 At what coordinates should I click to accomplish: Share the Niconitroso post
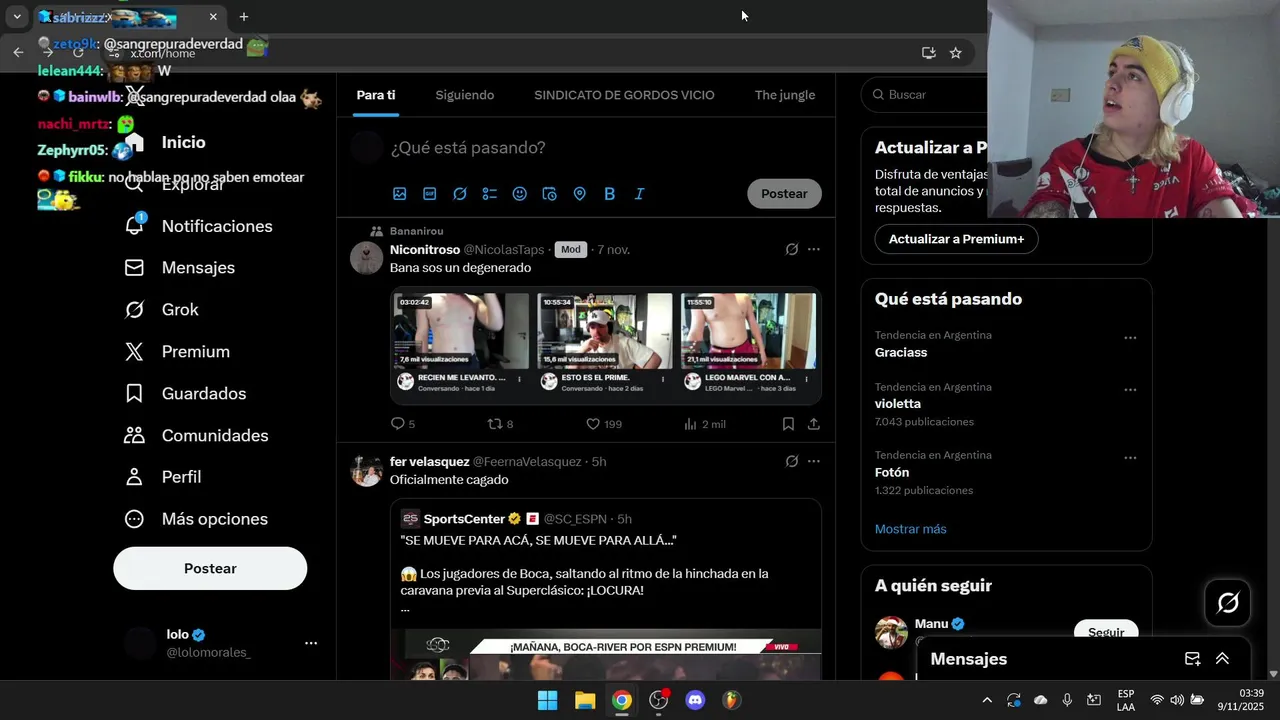pos(814,424)
